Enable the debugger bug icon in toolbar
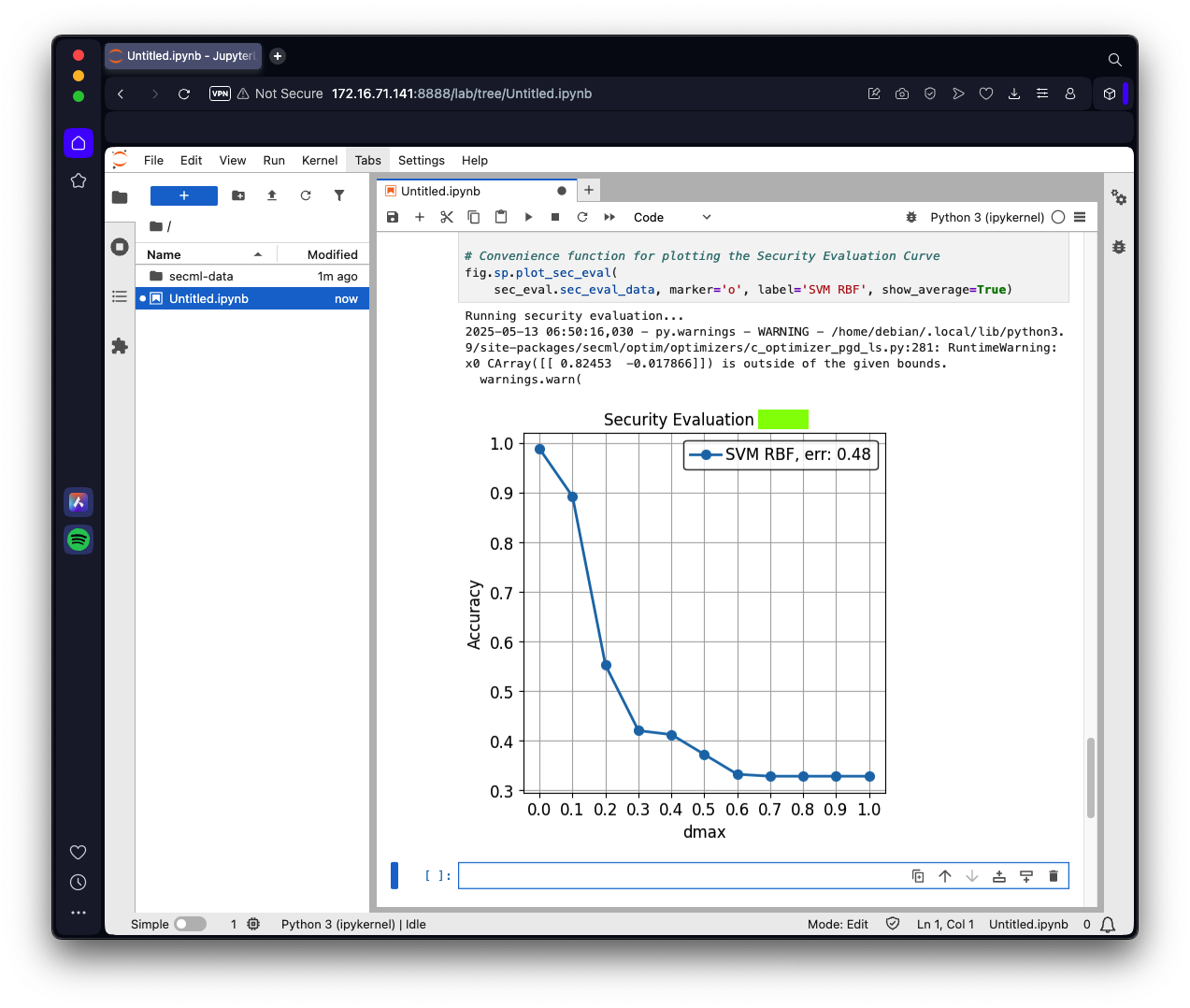This screenshot has width=1190, height=1008. (x=911, y=217)
